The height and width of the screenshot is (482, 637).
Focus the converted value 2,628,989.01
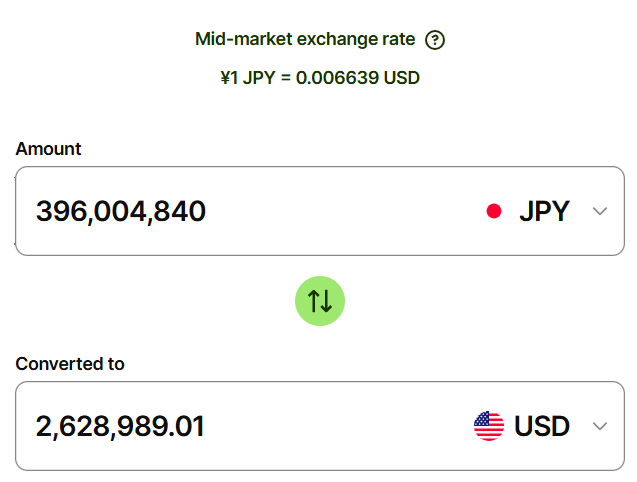point(120,426)
